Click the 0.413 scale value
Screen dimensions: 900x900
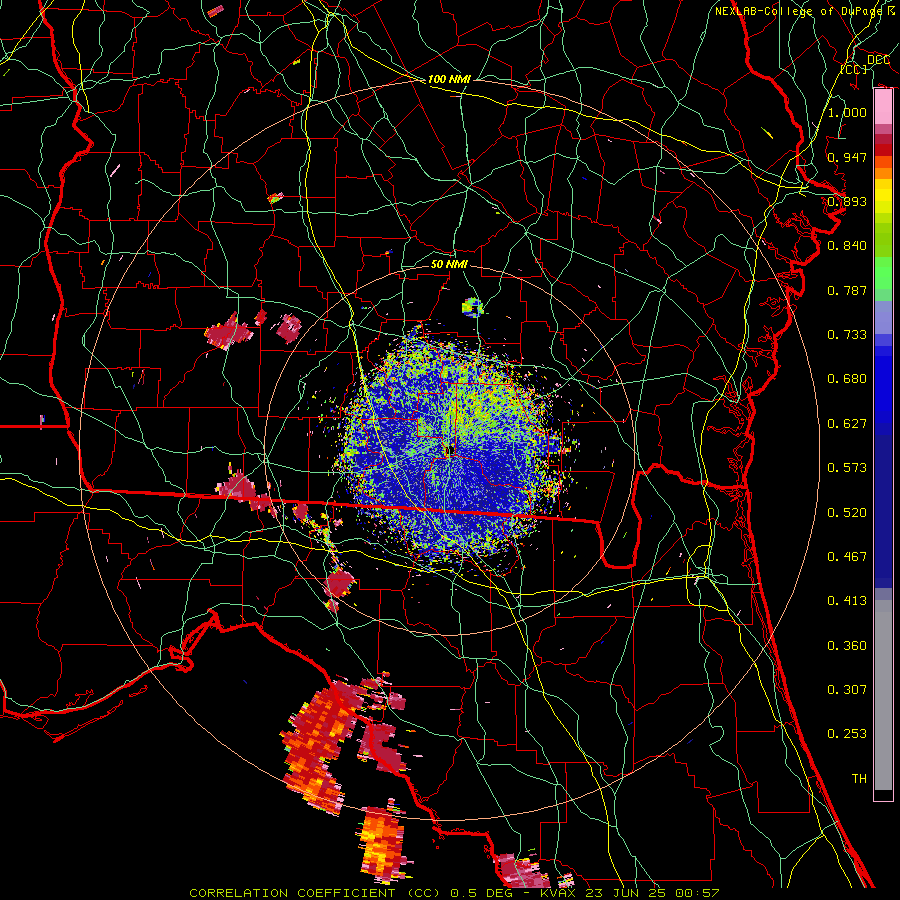(x=847, y=601)
